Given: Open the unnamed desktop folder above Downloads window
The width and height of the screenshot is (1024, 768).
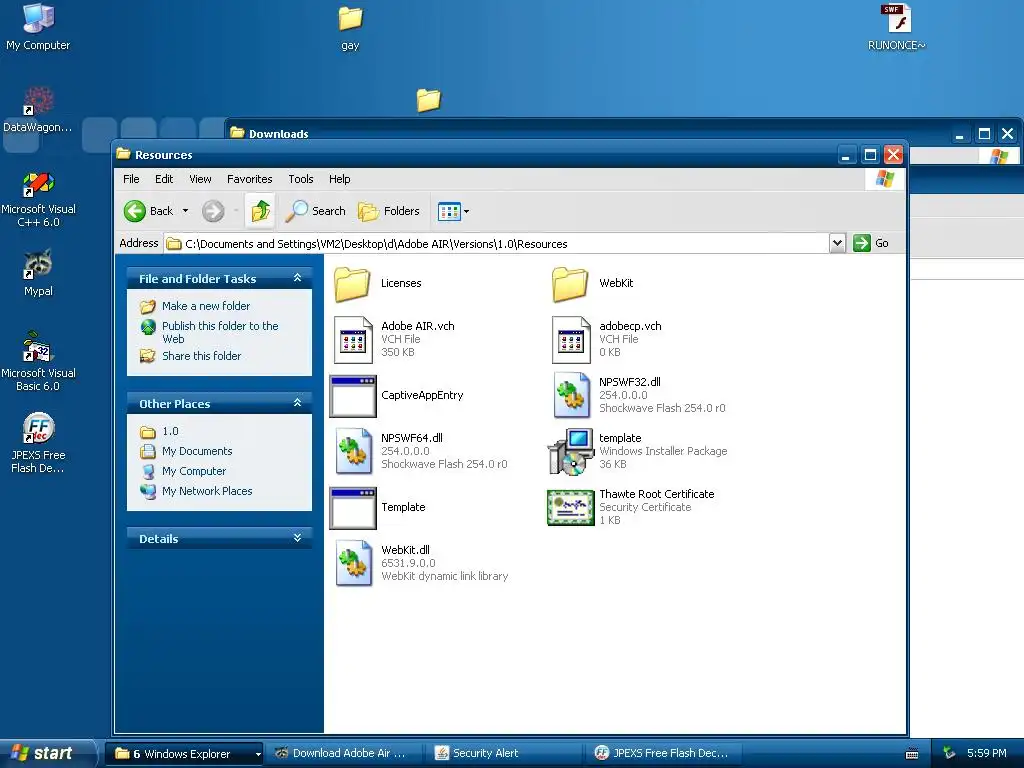Looking at the screenshot, I should pos(428,100).
